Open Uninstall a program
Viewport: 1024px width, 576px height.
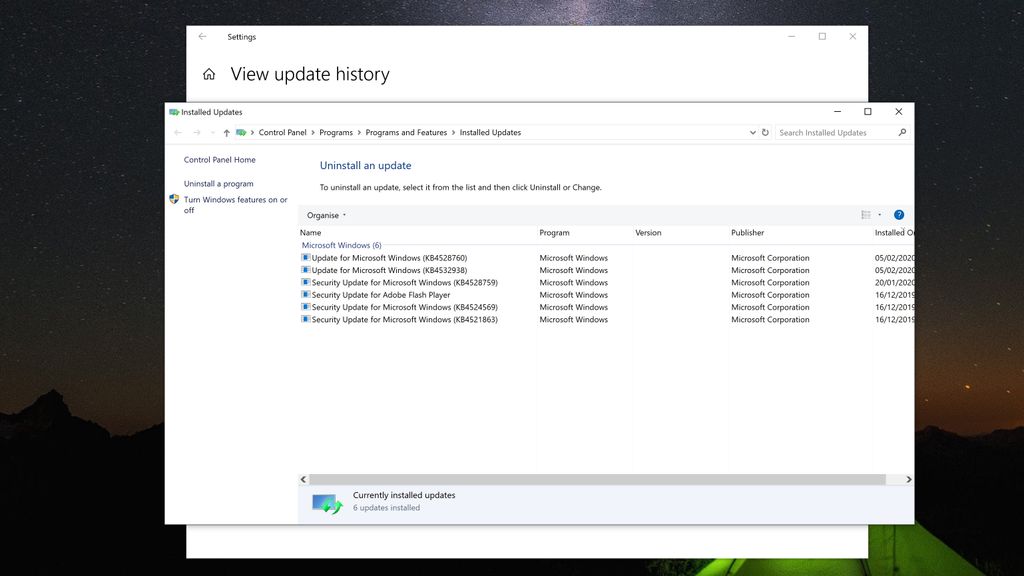pos(218,183)
